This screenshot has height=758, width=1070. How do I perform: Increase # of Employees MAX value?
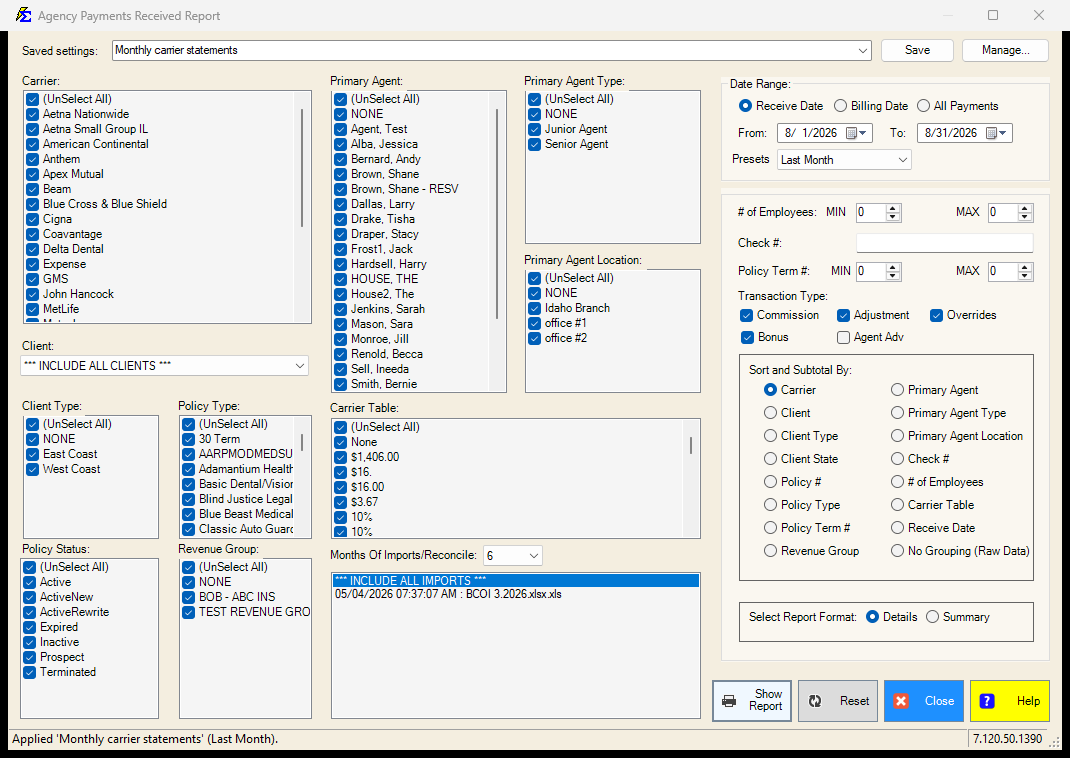click(x=1025, y=208)
